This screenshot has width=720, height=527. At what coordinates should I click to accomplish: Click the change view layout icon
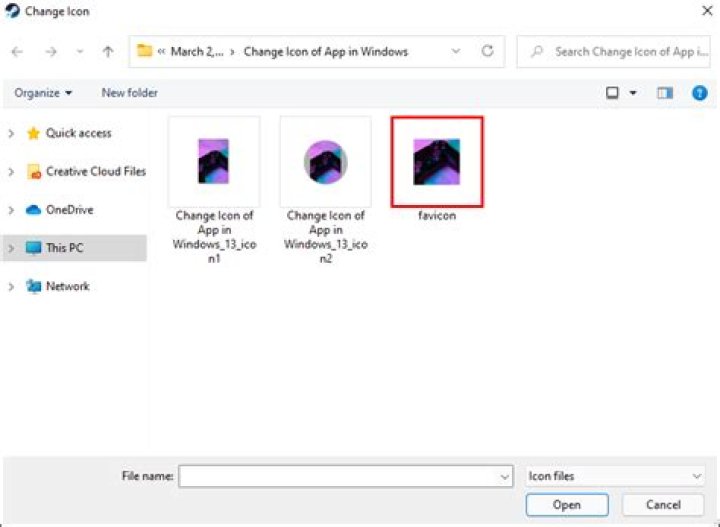[613, 93]
